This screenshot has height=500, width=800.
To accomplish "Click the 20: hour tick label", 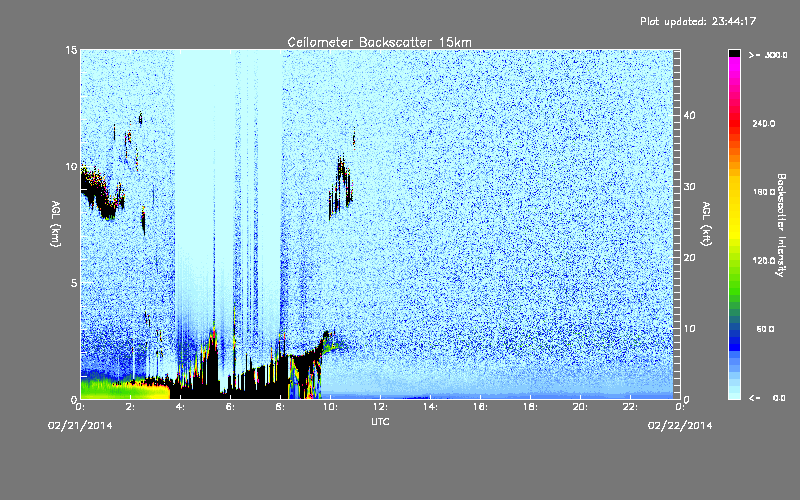I will (x=580, y=407).
